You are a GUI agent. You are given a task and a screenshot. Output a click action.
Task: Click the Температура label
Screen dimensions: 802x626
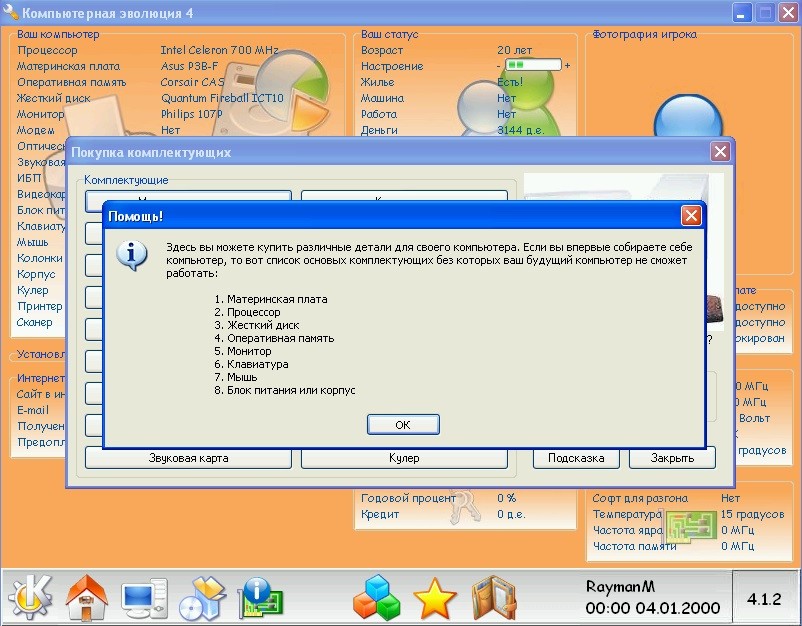point(627,514)
